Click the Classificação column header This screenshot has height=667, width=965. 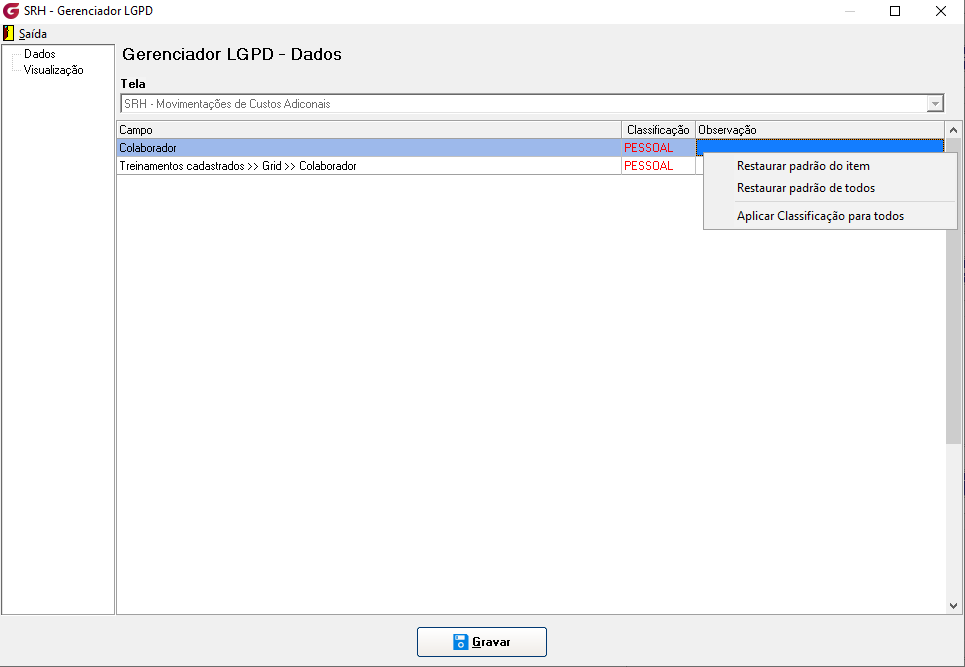coord(659,130)
